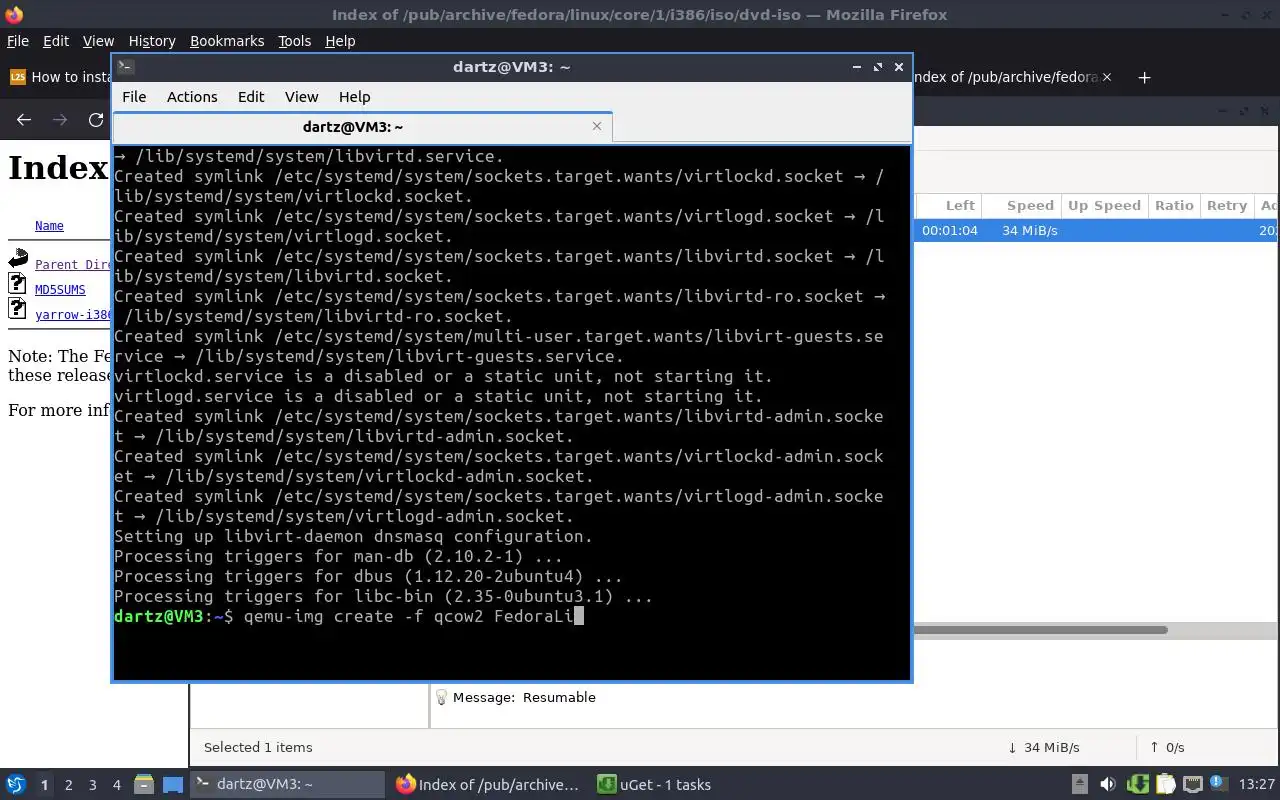This screenshot has width=1280, height=800.
Task: Click the MD5SUMS file type icon
Action: click(17, 284)
